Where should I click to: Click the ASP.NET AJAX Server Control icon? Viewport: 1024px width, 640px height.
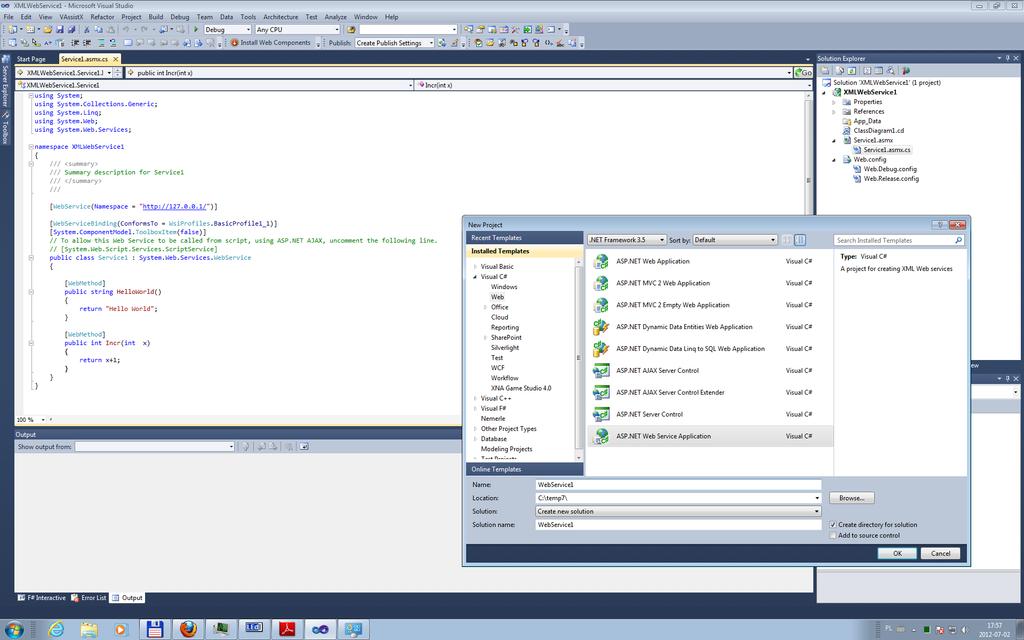coord(601,370)
